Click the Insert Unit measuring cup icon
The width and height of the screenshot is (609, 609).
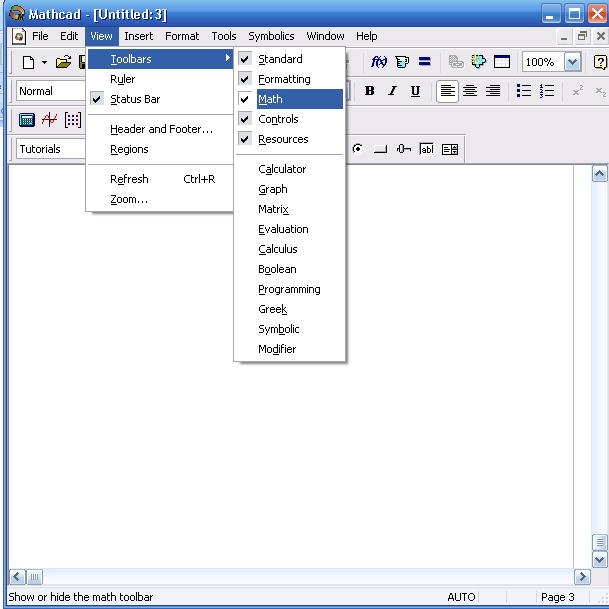(x=402, y=62)
